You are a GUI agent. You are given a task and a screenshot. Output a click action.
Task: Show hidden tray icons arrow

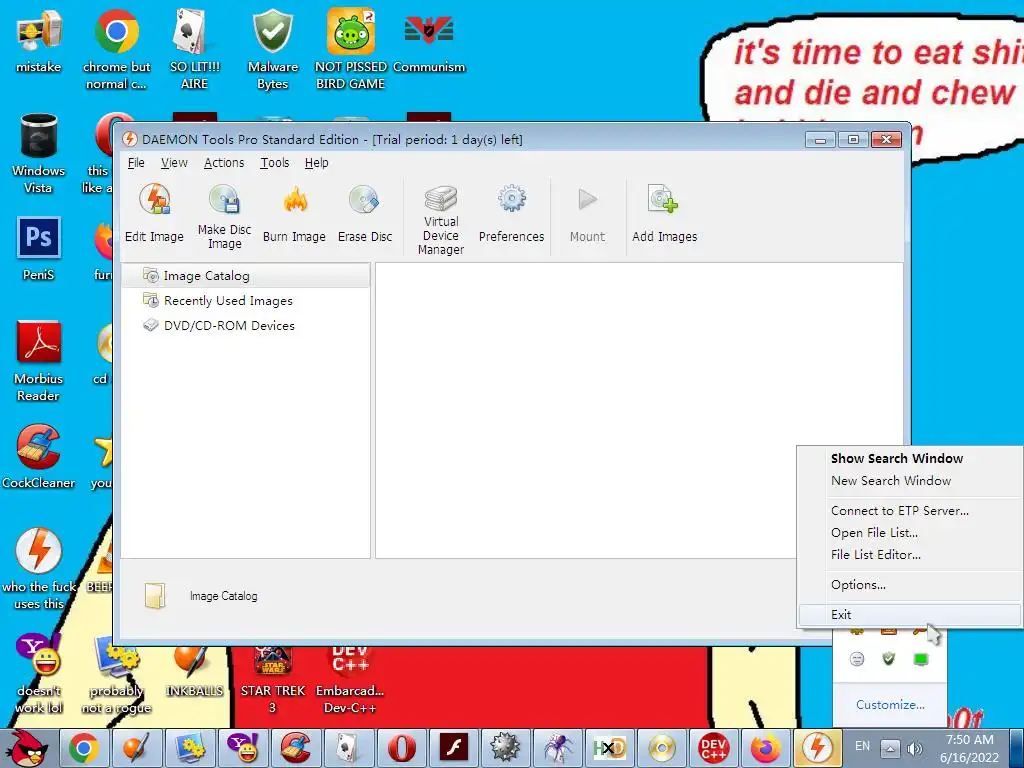coord(889,748)
